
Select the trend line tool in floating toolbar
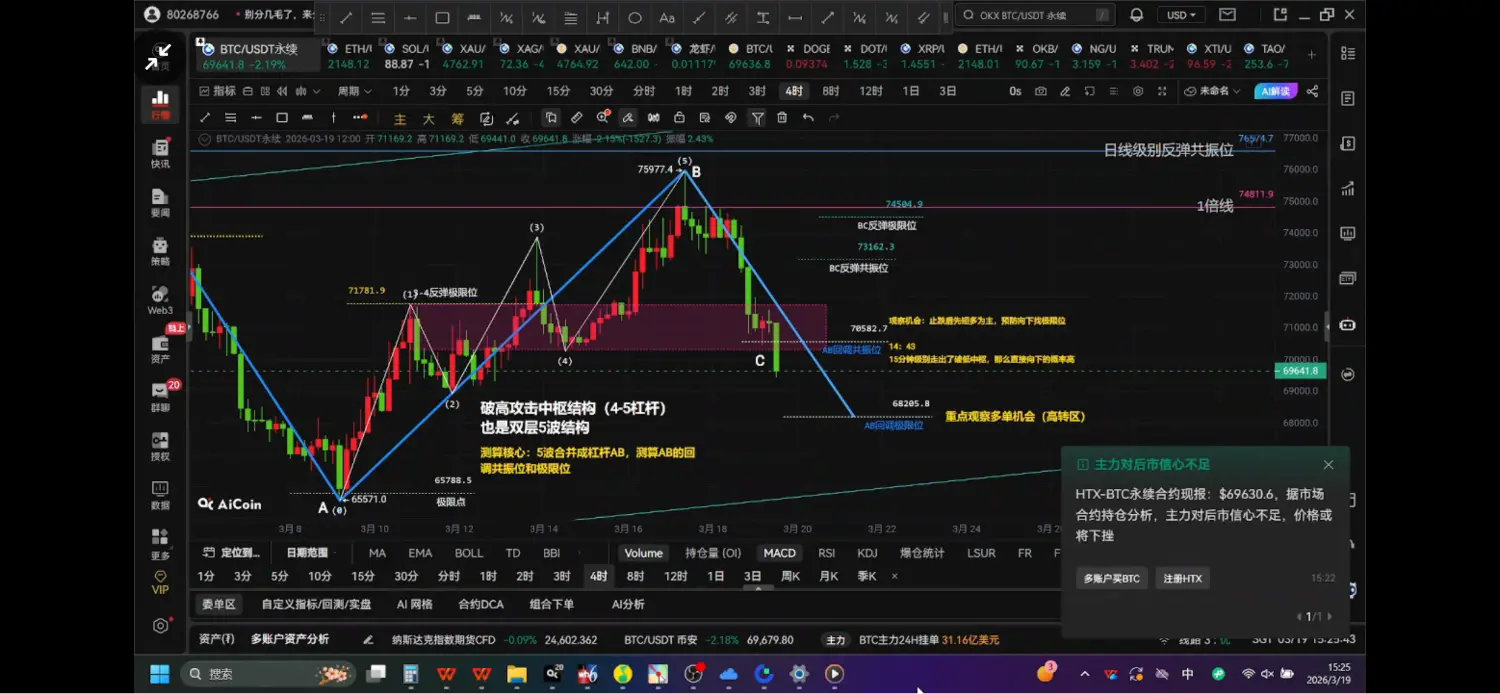point(346,18)
